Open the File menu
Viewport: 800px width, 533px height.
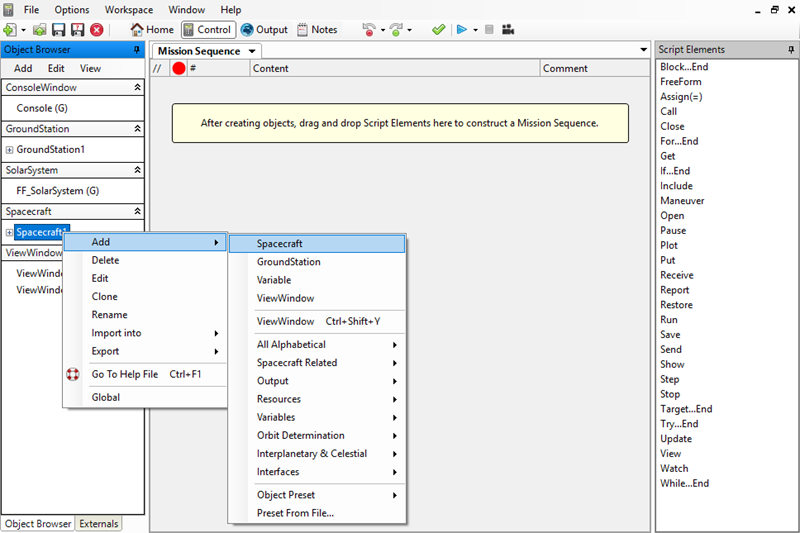pos(31,10)
